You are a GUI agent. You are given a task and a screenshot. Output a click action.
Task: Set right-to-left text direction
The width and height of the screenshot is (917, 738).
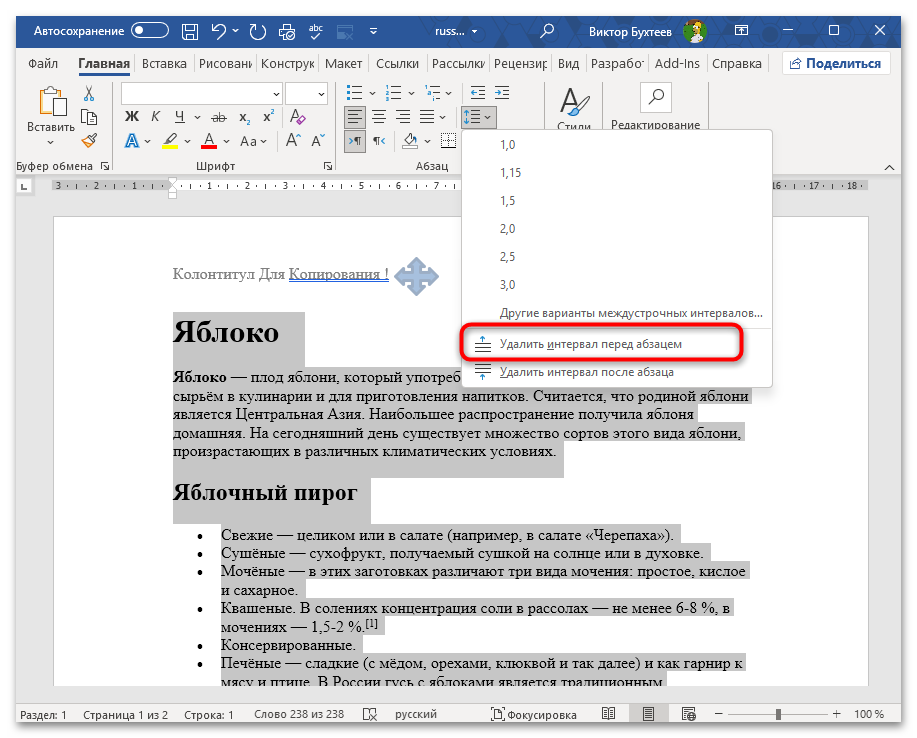(380, 141)
